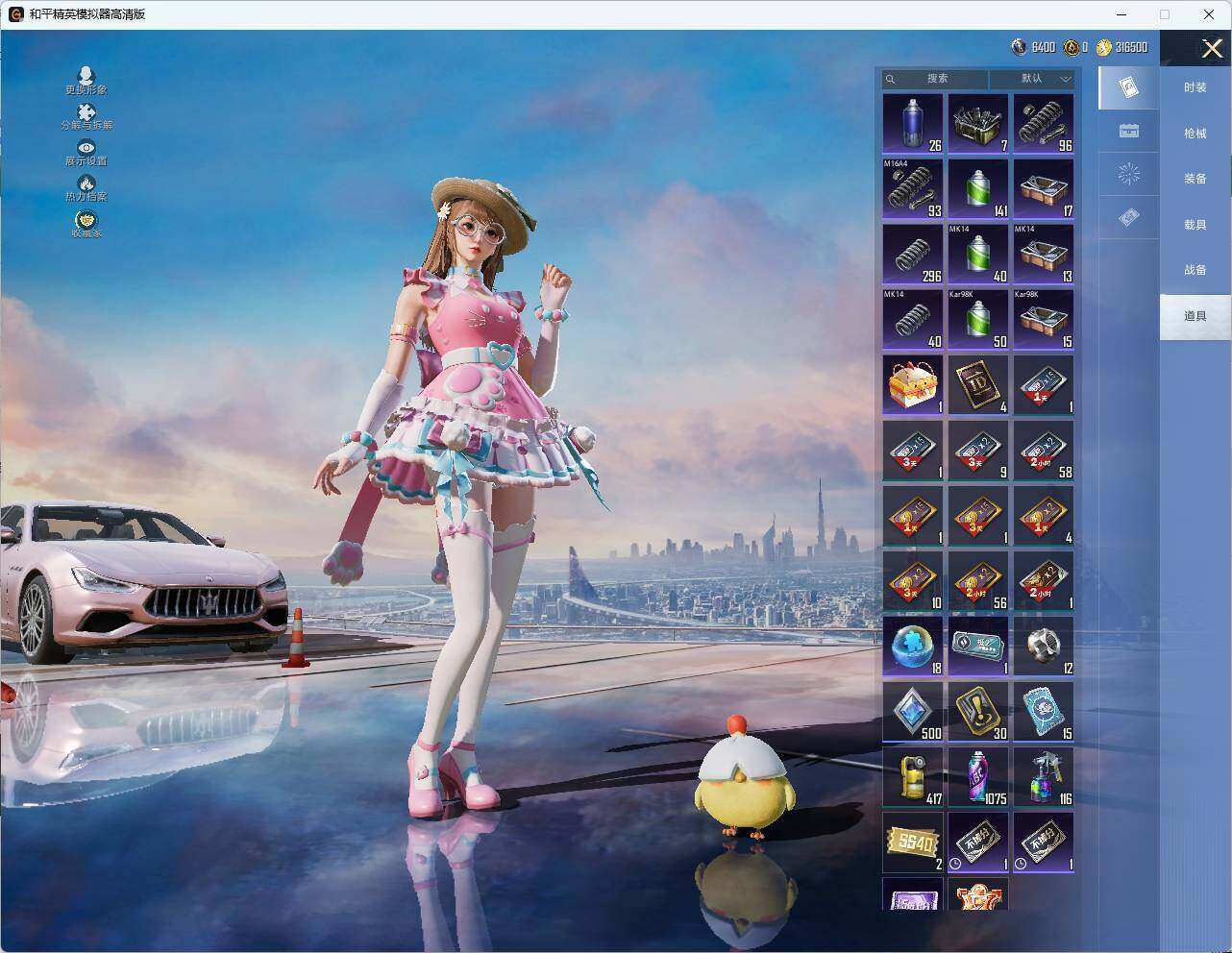Switch to 战备 combat readiness tab
This screenshot has height=953, width=1232.
[x=1195, y=270]
